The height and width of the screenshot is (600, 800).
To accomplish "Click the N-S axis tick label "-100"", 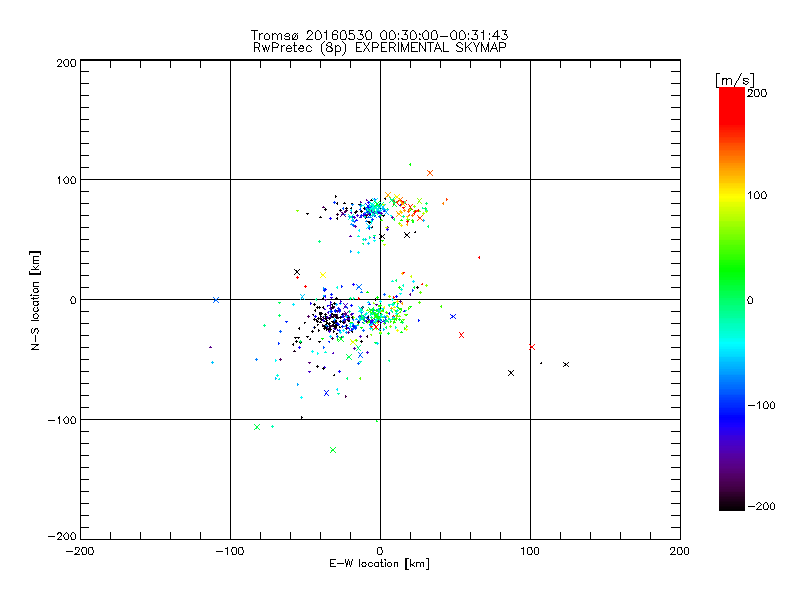I will pos(62,420).
